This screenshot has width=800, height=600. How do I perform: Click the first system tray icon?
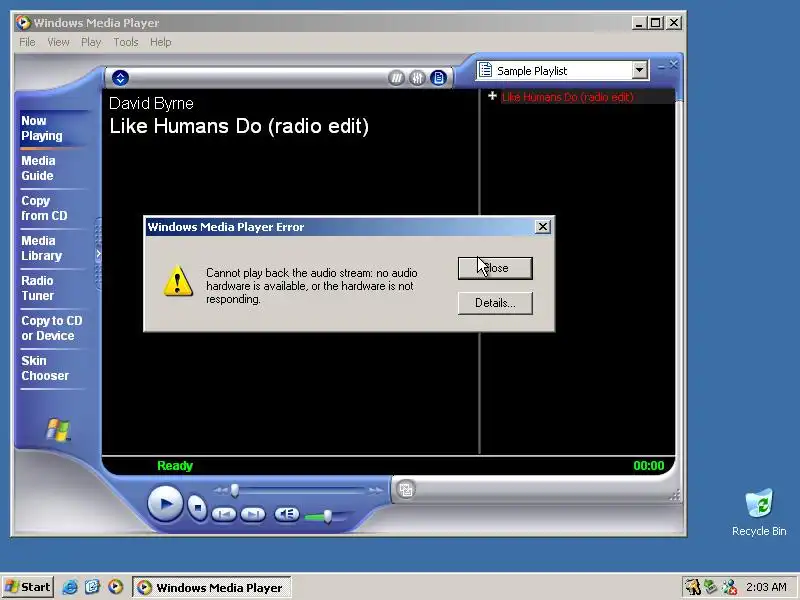point(692,587)
